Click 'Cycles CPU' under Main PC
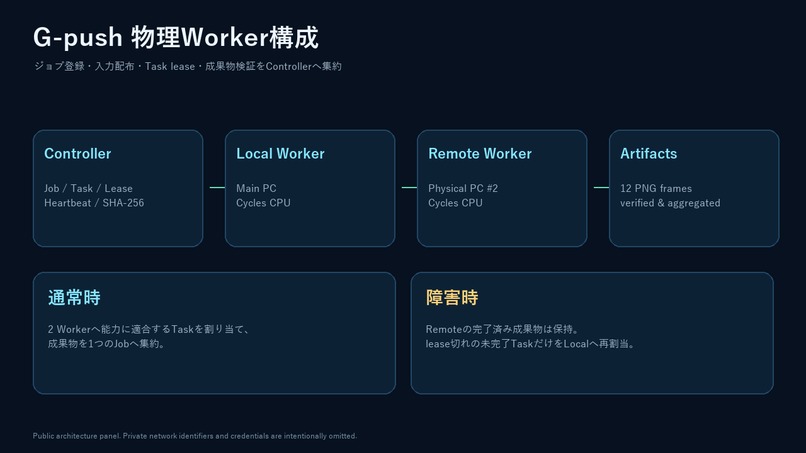 263,203
